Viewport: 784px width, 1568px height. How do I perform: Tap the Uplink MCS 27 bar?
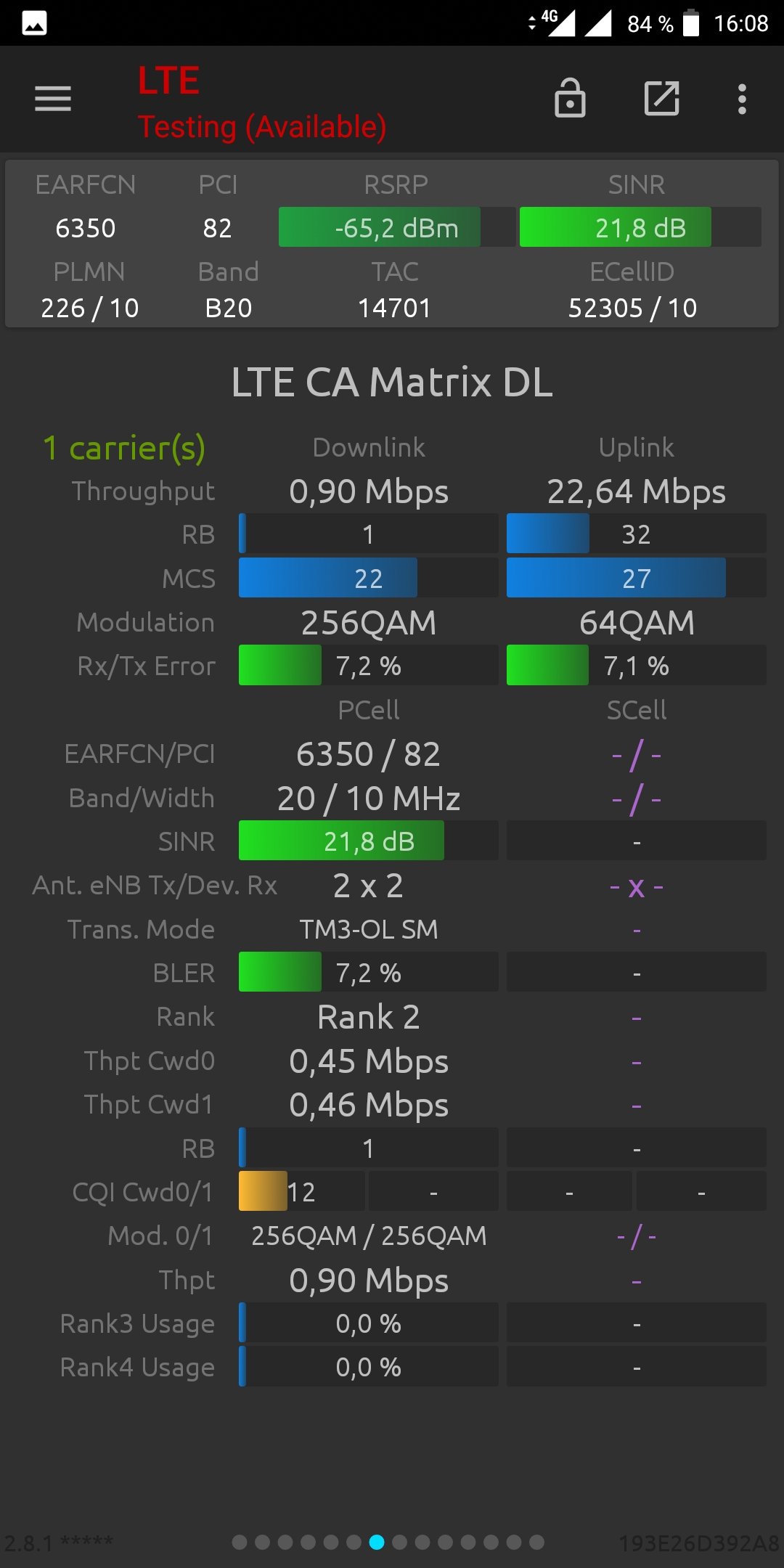click(x=637, y=578)
